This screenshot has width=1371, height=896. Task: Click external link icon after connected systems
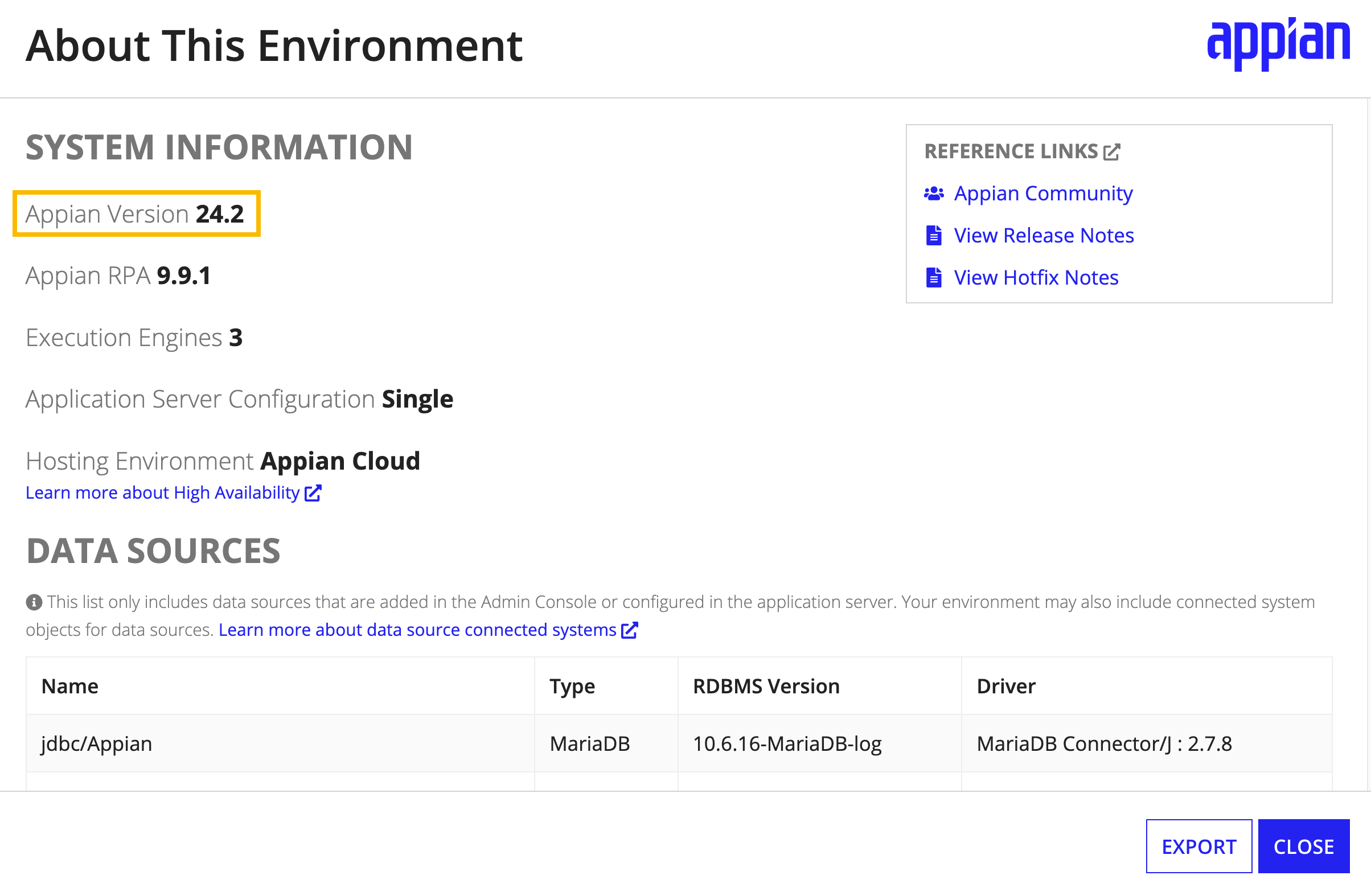pyautogui.click(x=630, y=631)
